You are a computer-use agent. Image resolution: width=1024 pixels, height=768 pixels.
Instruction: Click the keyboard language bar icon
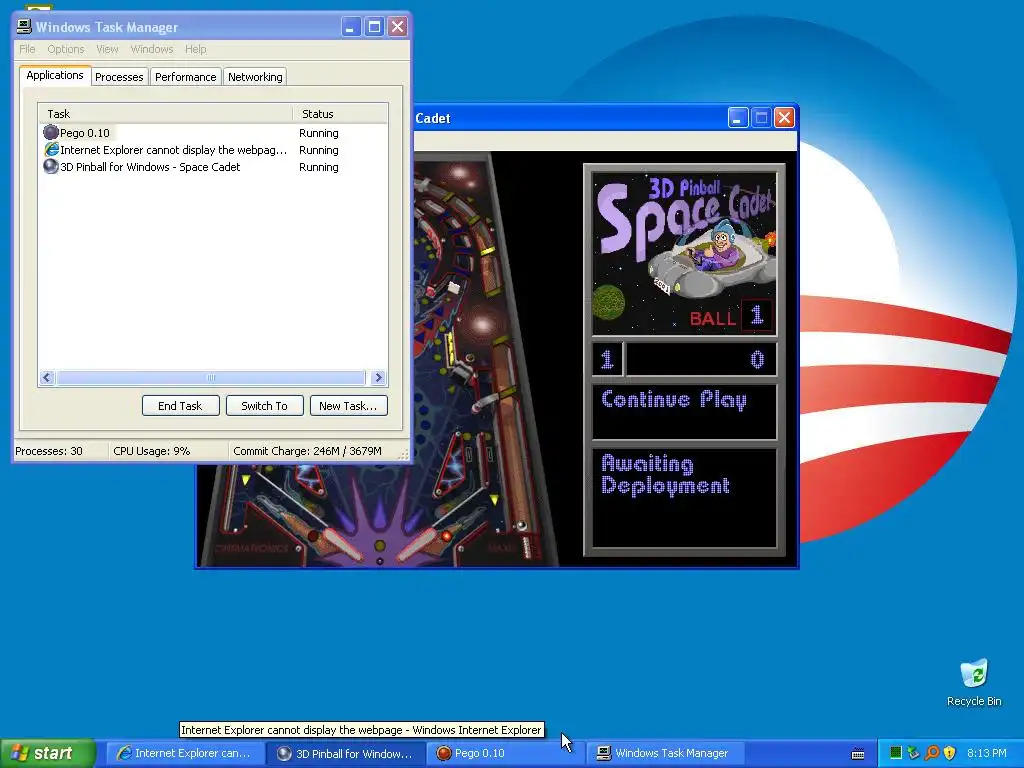pyautogui.click(x=858, y=754)
